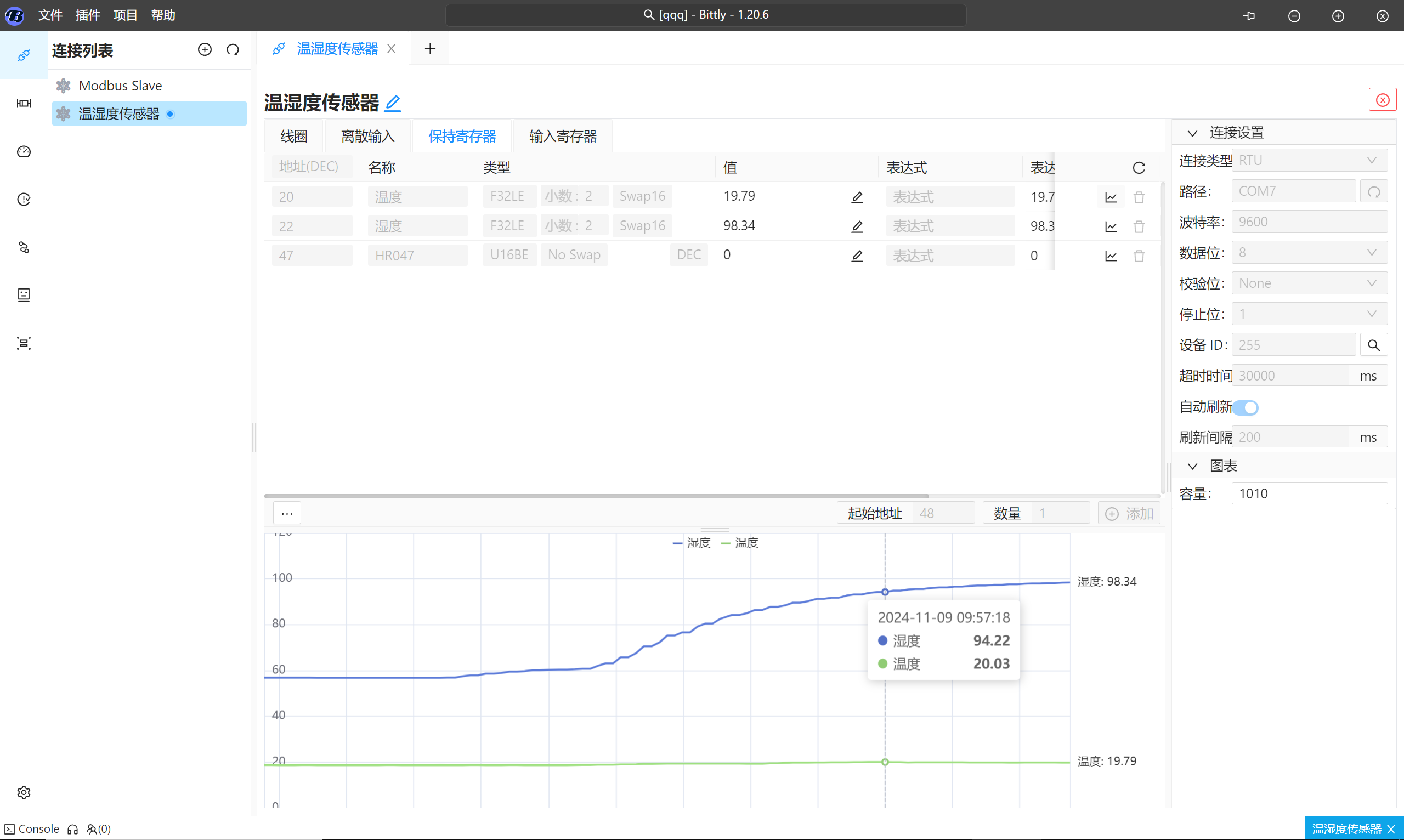Open F32LE type selector in 温度 row
The width and height of the screenshot is (1404, 840).
pos(509,196)
